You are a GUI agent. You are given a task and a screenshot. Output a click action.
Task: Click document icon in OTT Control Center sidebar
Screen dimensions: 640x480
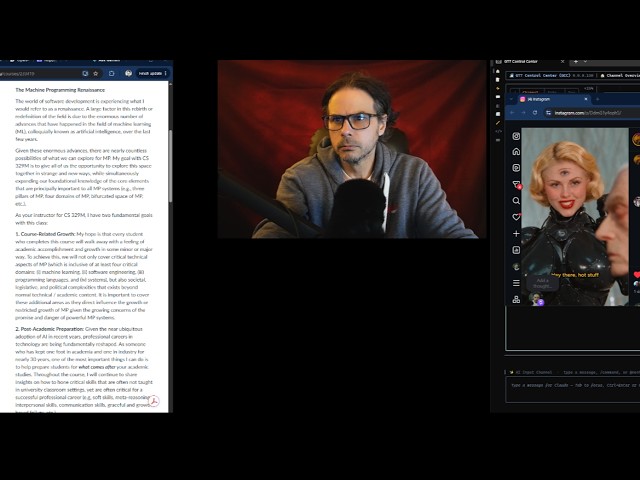(498, 80)
